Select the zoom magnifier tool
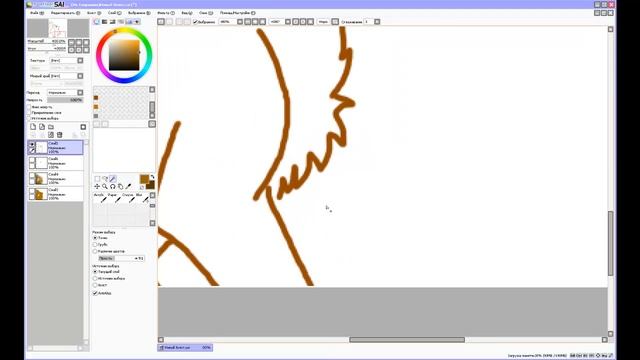This screenshot has height=360, width=640. click(x=105, y=187)
